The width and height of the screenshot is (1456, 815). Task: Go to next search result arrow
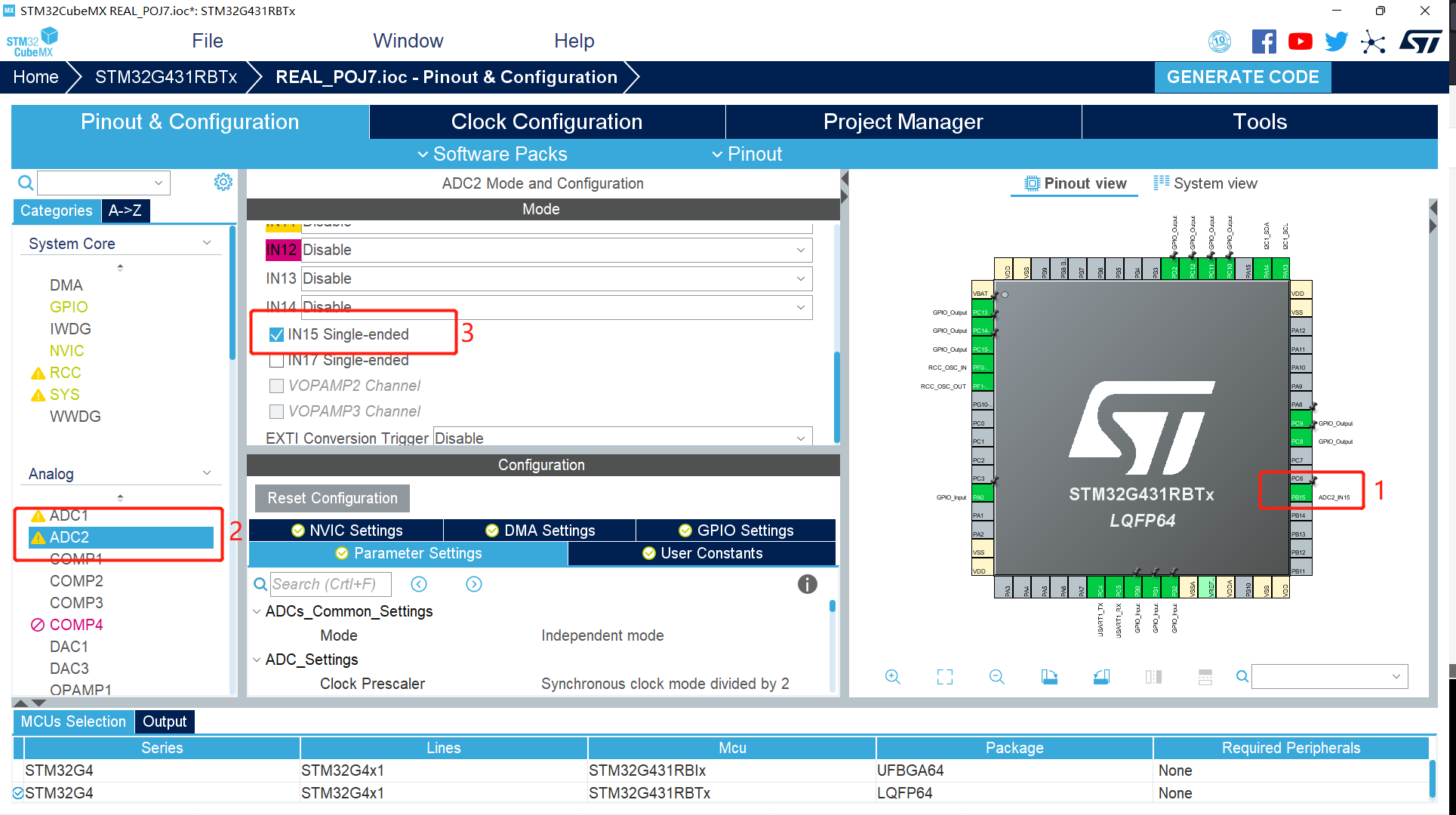coord(474,584)
